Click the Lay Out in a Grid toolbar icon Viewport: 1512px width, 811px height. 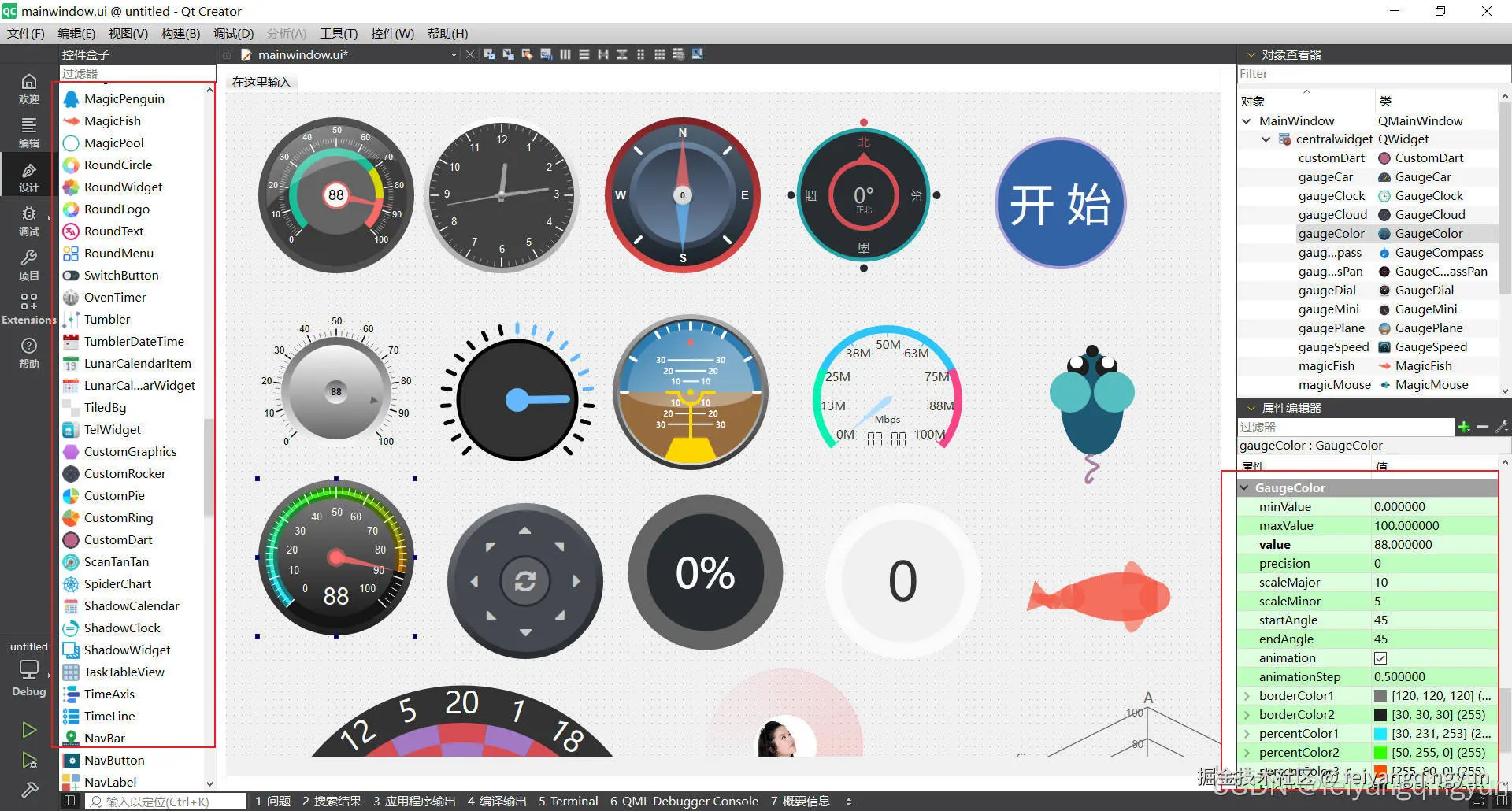(x=660, y=54)
